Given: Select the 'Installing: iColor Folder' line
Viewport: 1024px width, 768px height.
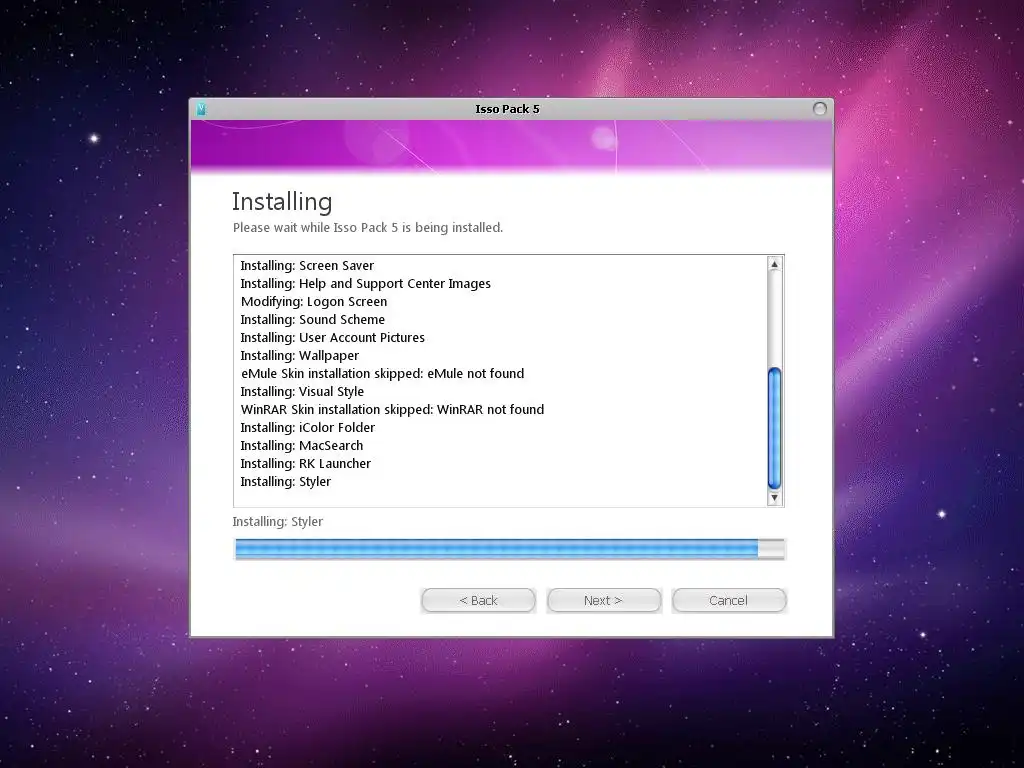Looking at the screenshot, I should [308, 428].
